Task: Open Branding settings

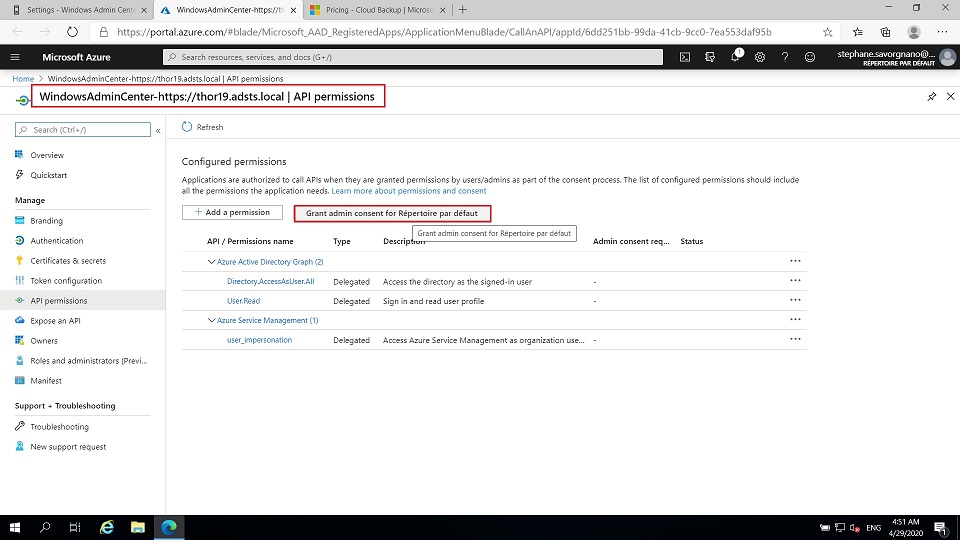Action: pyautogui.click(x=46, y=221)
